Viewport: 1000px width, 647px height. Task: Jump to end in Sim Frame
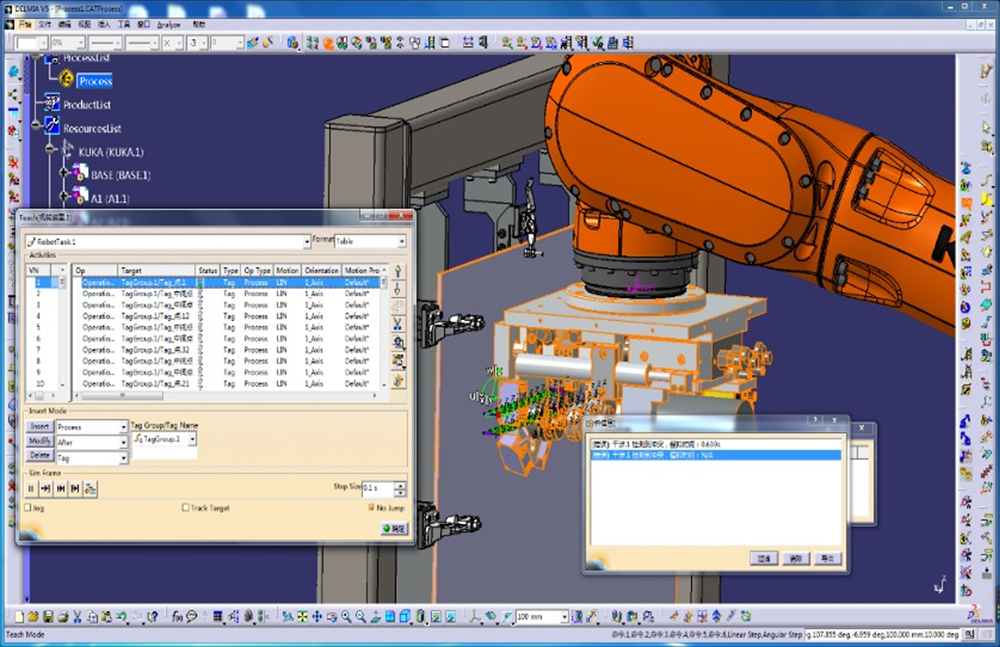coord(75,489)
